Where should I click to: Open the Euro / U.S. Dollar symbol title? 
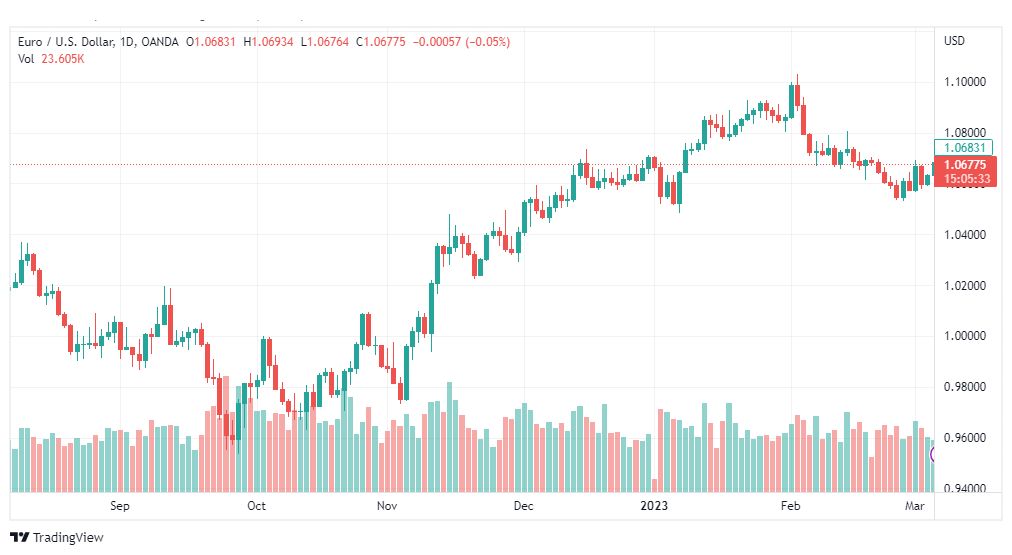pos(66,42)
